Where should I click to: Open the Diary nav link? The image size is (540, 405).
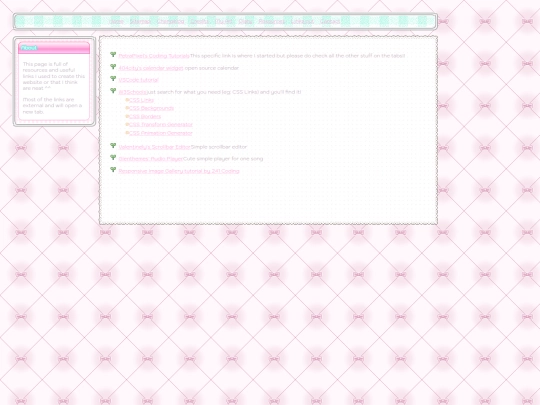(245, 21)
